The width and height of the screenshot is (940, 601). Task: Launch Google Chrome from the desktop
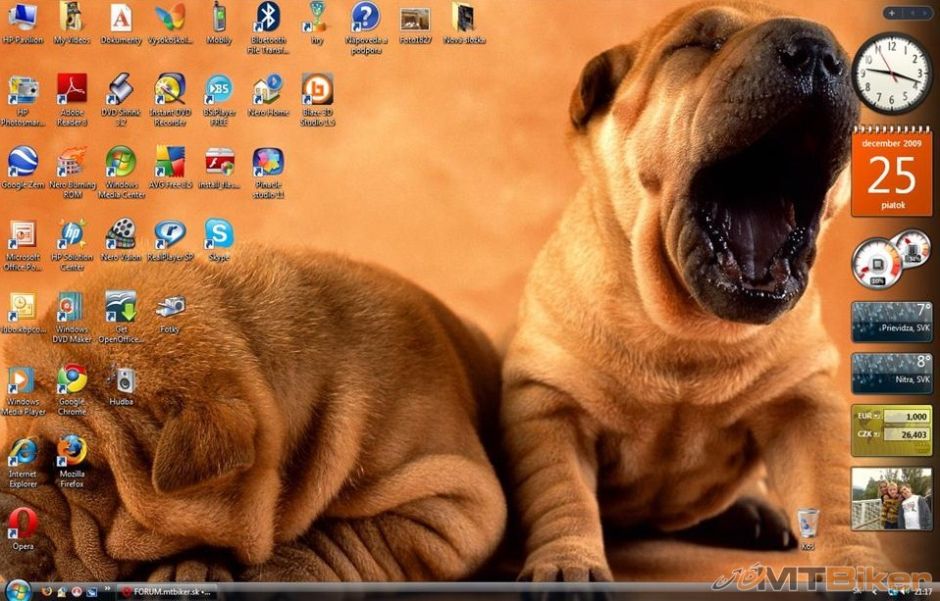72,380
